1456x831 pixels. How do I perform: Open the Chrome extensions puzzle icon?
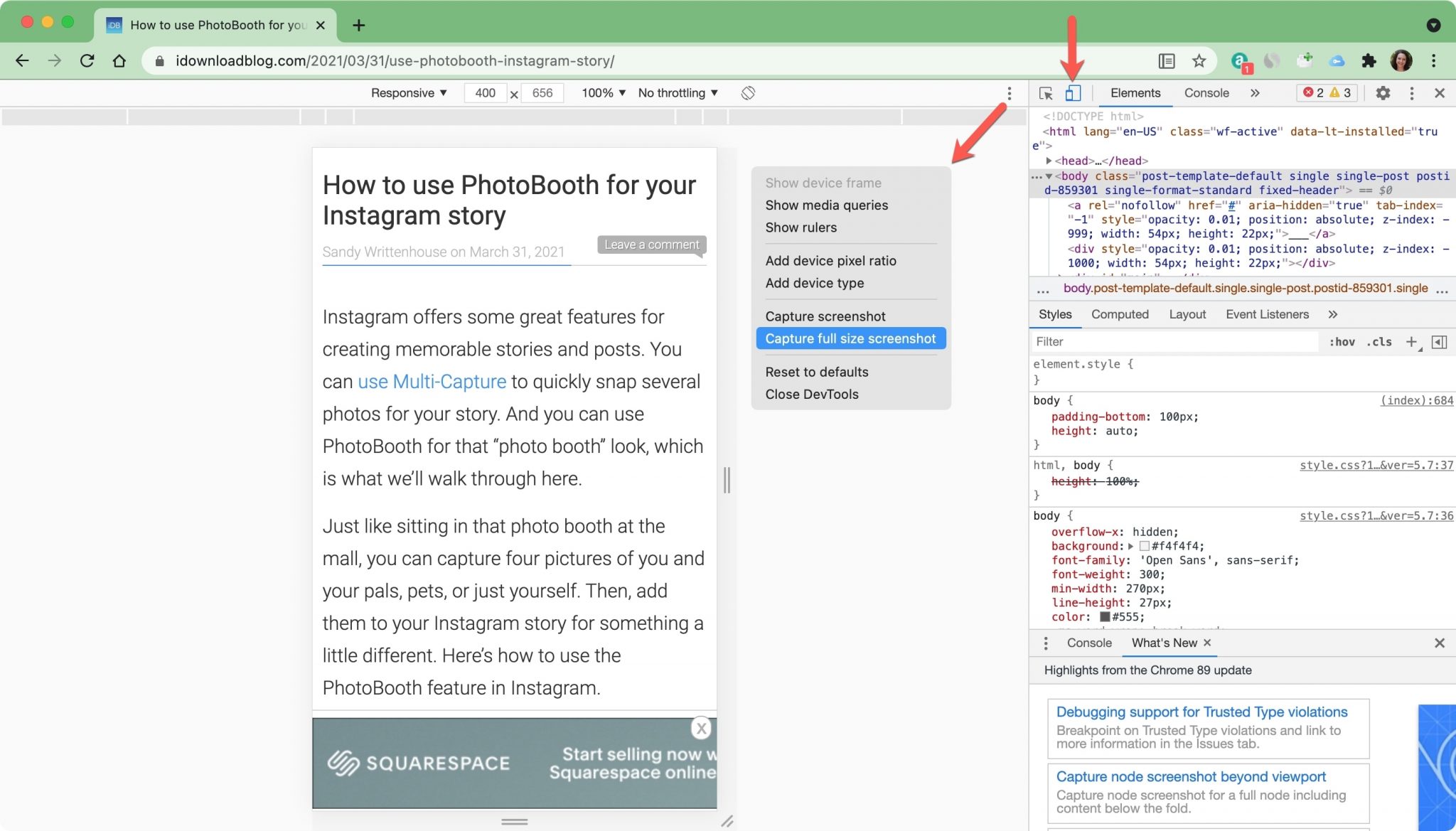click(1369, 61)
